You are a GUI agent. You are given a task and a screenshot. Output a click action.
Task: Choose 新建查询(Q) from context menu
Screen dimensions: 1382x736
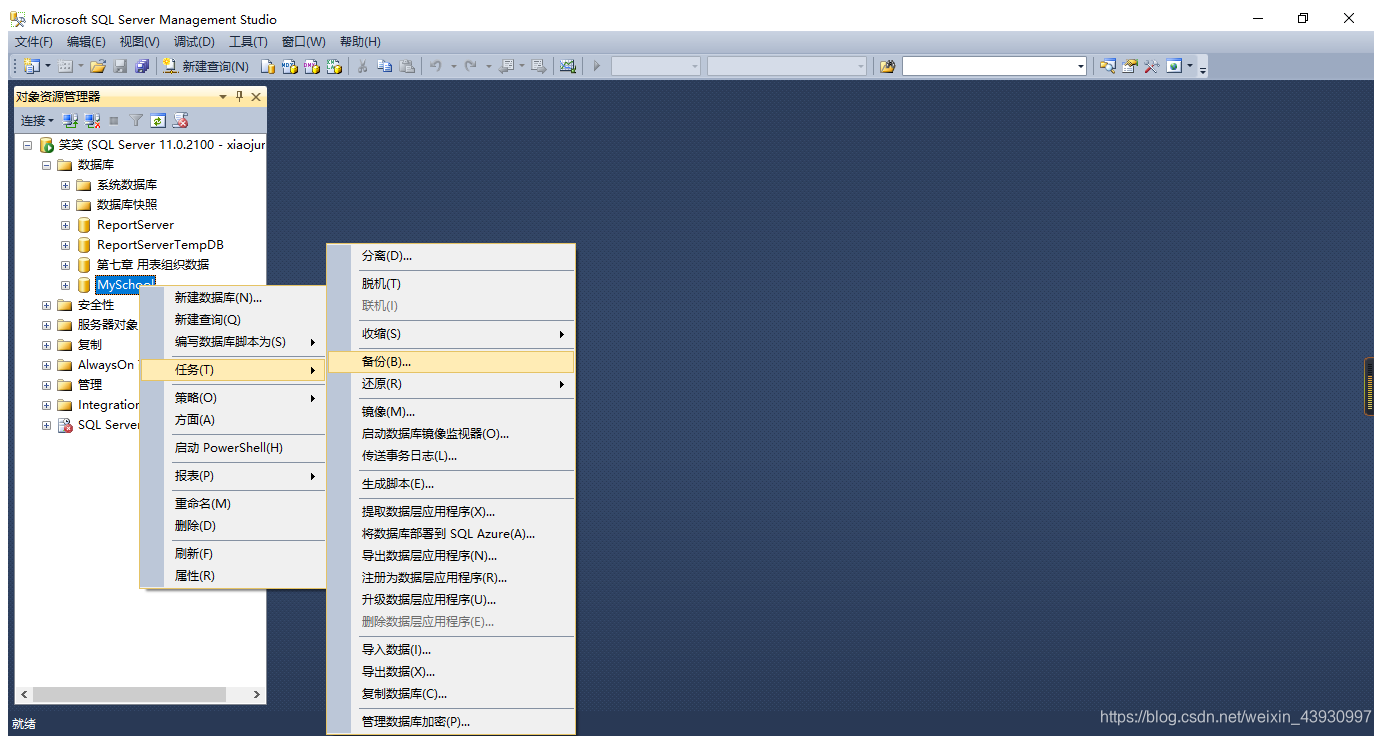click(x=232, y=320)
